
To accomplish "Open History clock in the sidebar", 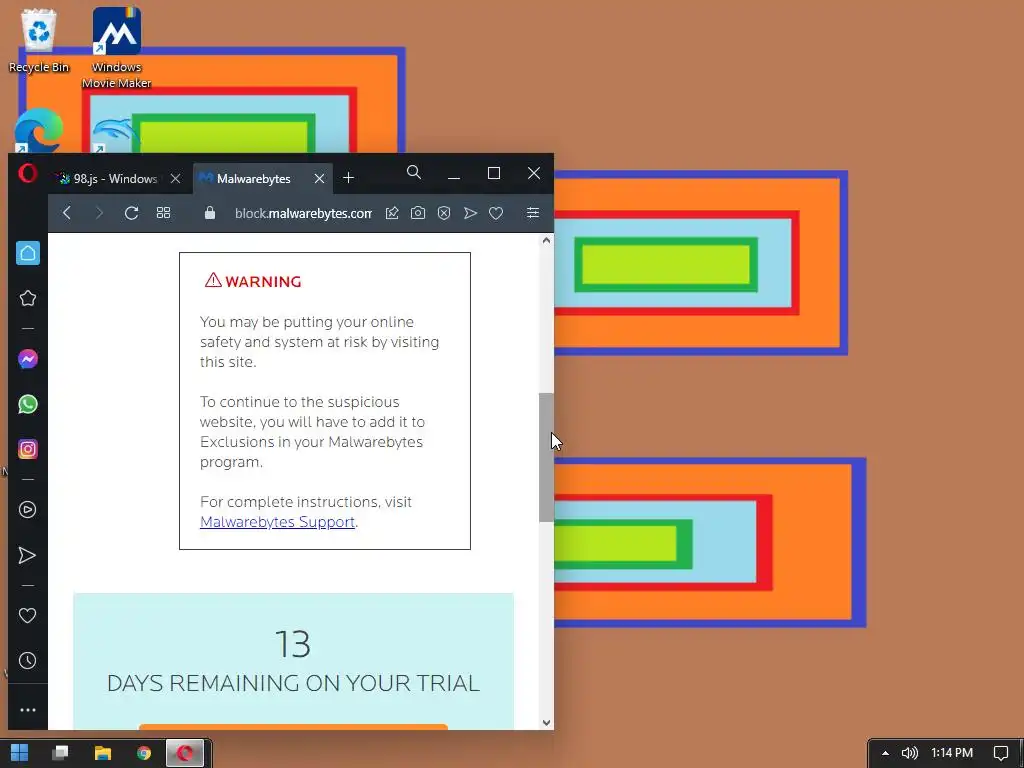I will [x=27, y=660].
